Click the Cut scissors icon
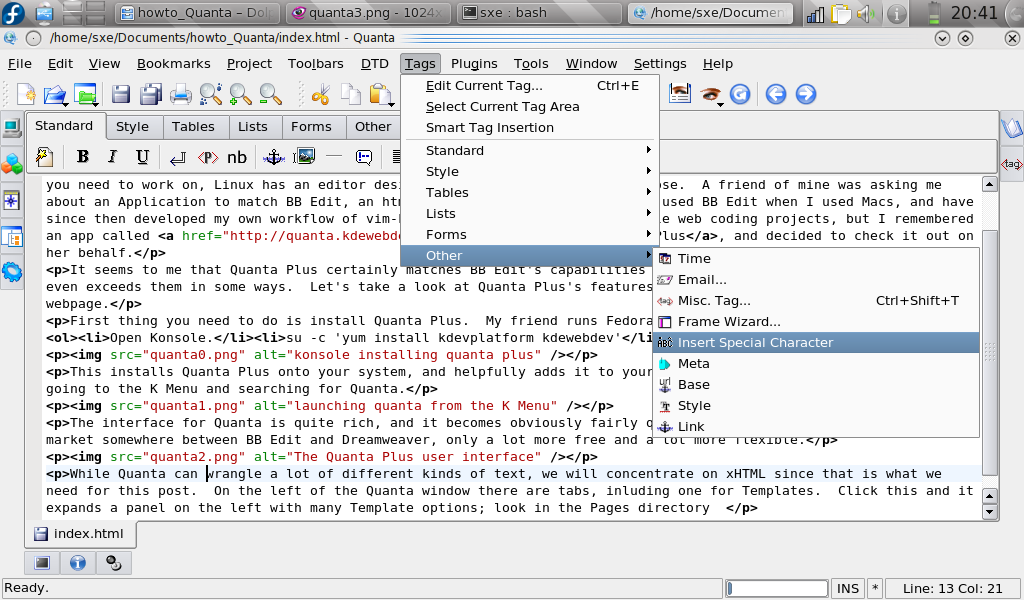The height and width of the screenshot is (600, 1024). tap(320, 95)
